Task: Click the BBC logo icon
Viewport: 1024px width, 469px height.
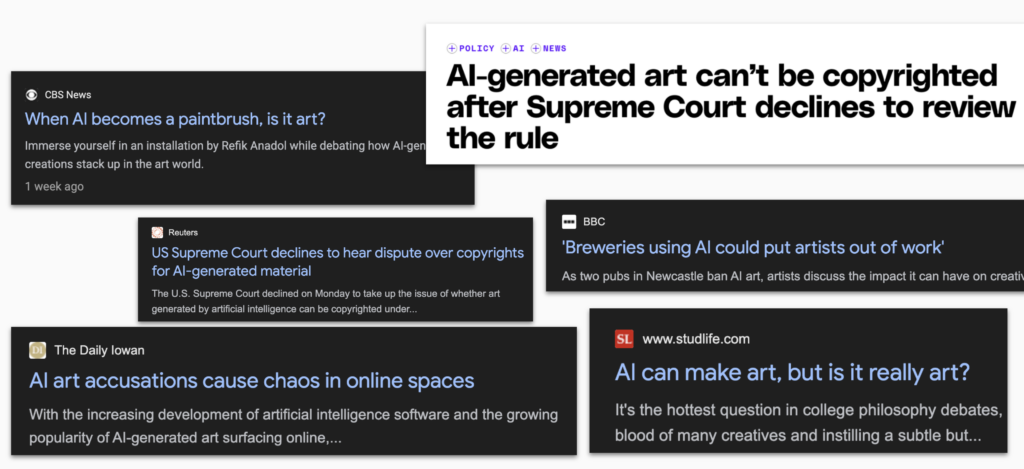Action: pyautogui.click(x=569, y=221)
